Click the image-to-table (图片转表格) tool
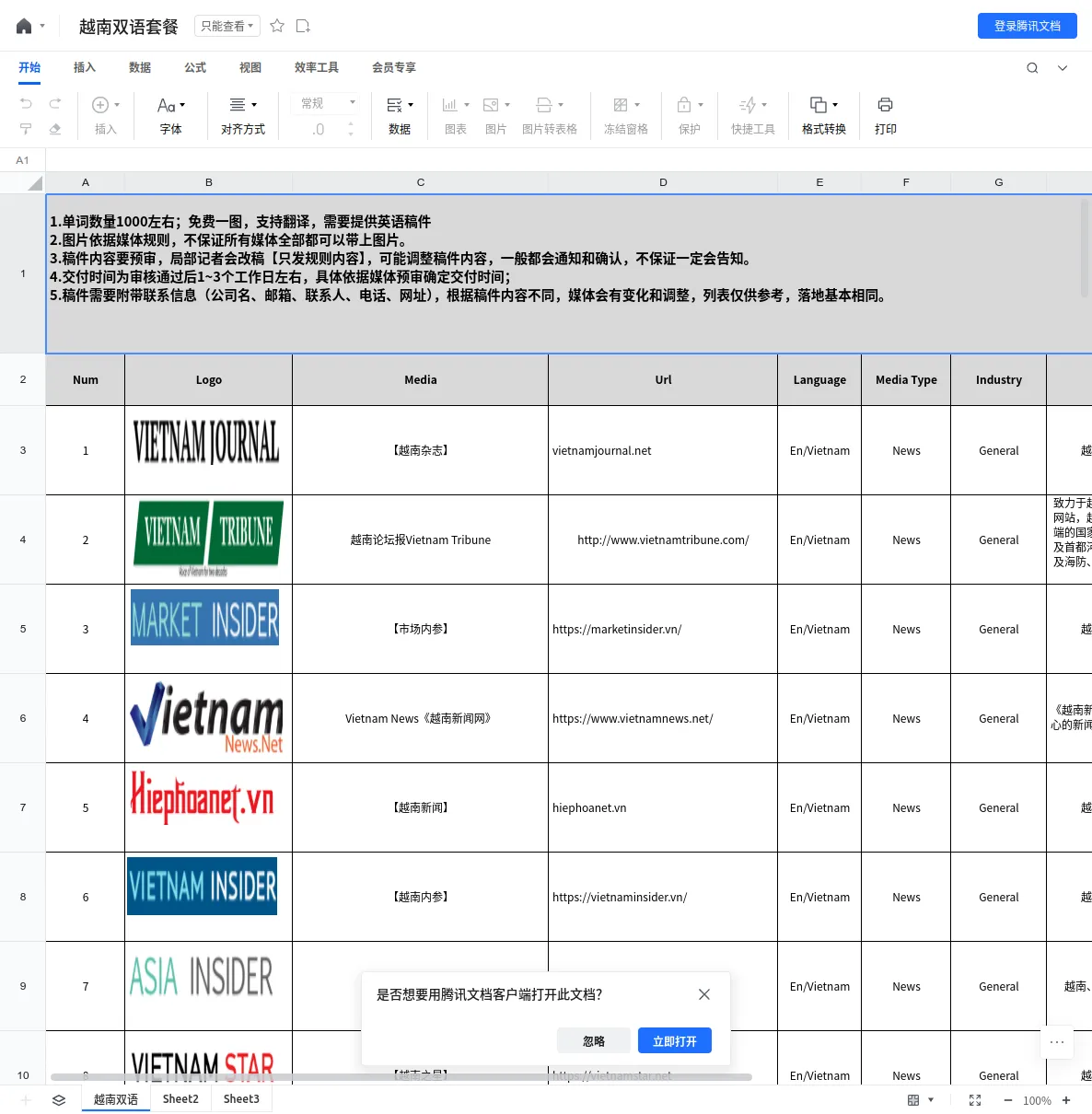 click(x=550, y=116)
